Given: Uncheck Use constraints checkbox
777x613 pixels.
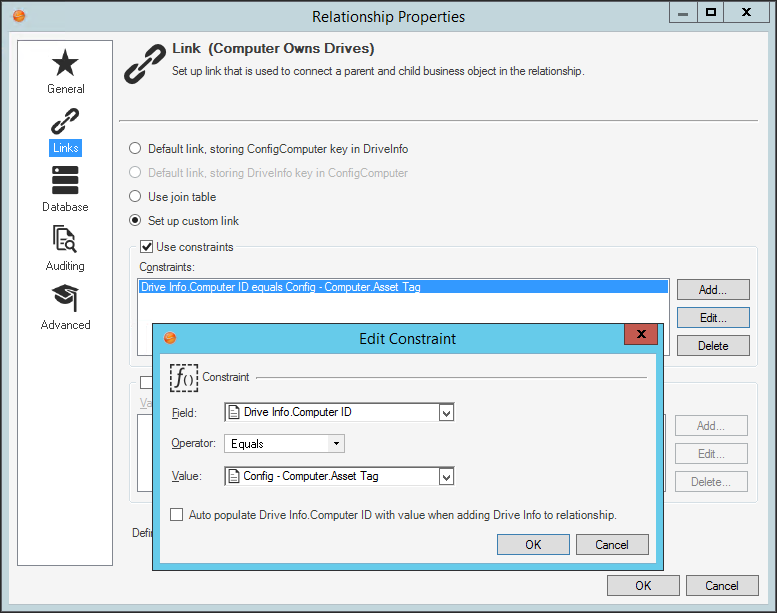Looking at the screenshot, I should [146, 246].
